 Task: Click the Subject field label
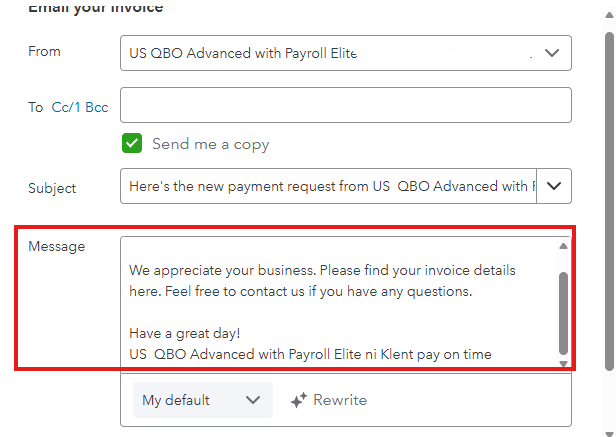click(52, 187)
